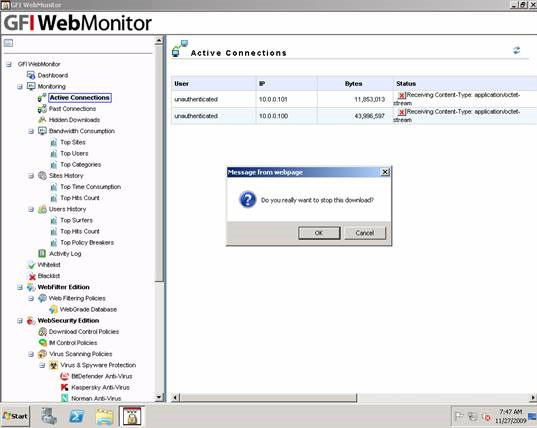Close the Message from webpage dialog
This screenshot has height=428, width=537.
[385, 172]
